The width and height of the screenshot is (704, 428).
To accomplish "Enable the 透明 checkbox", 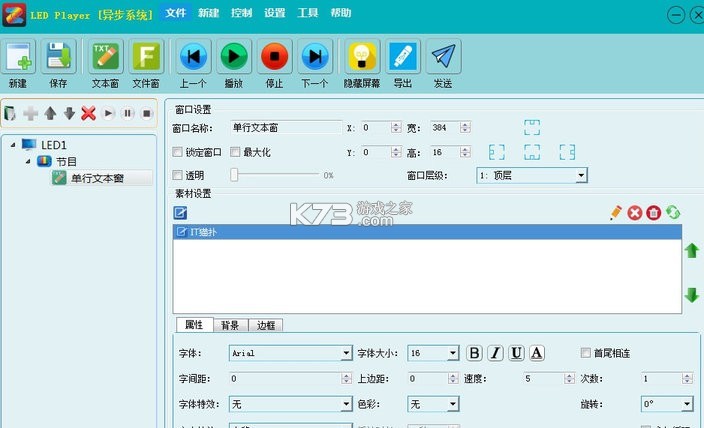I will tap(177, 175).
